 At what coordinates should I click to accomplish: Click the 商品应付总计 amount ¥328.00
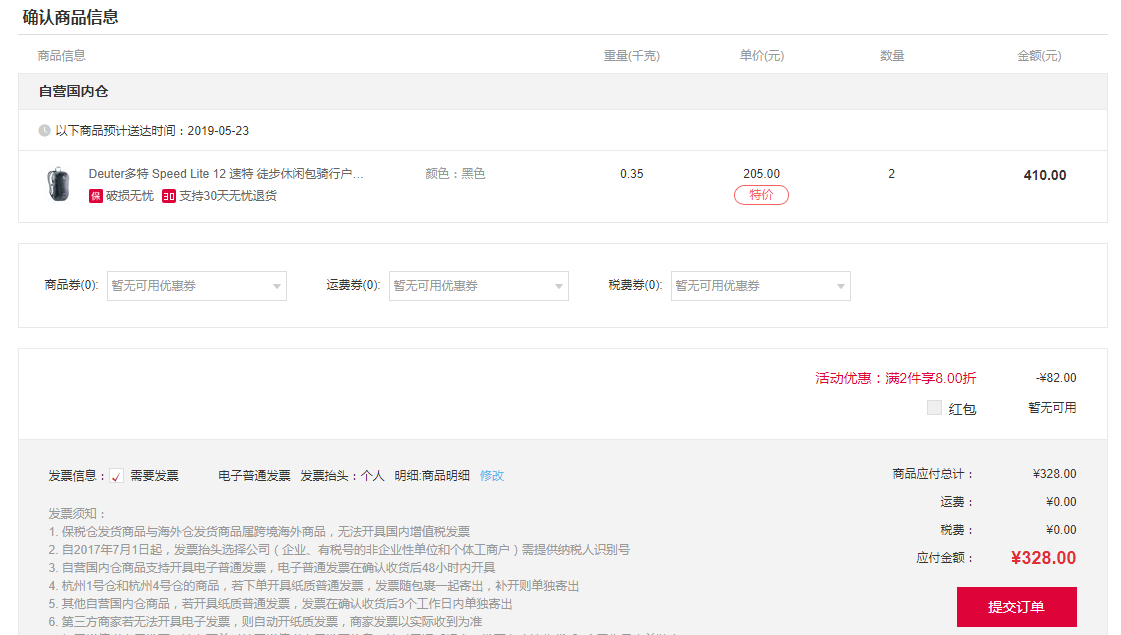[1055, 474]
